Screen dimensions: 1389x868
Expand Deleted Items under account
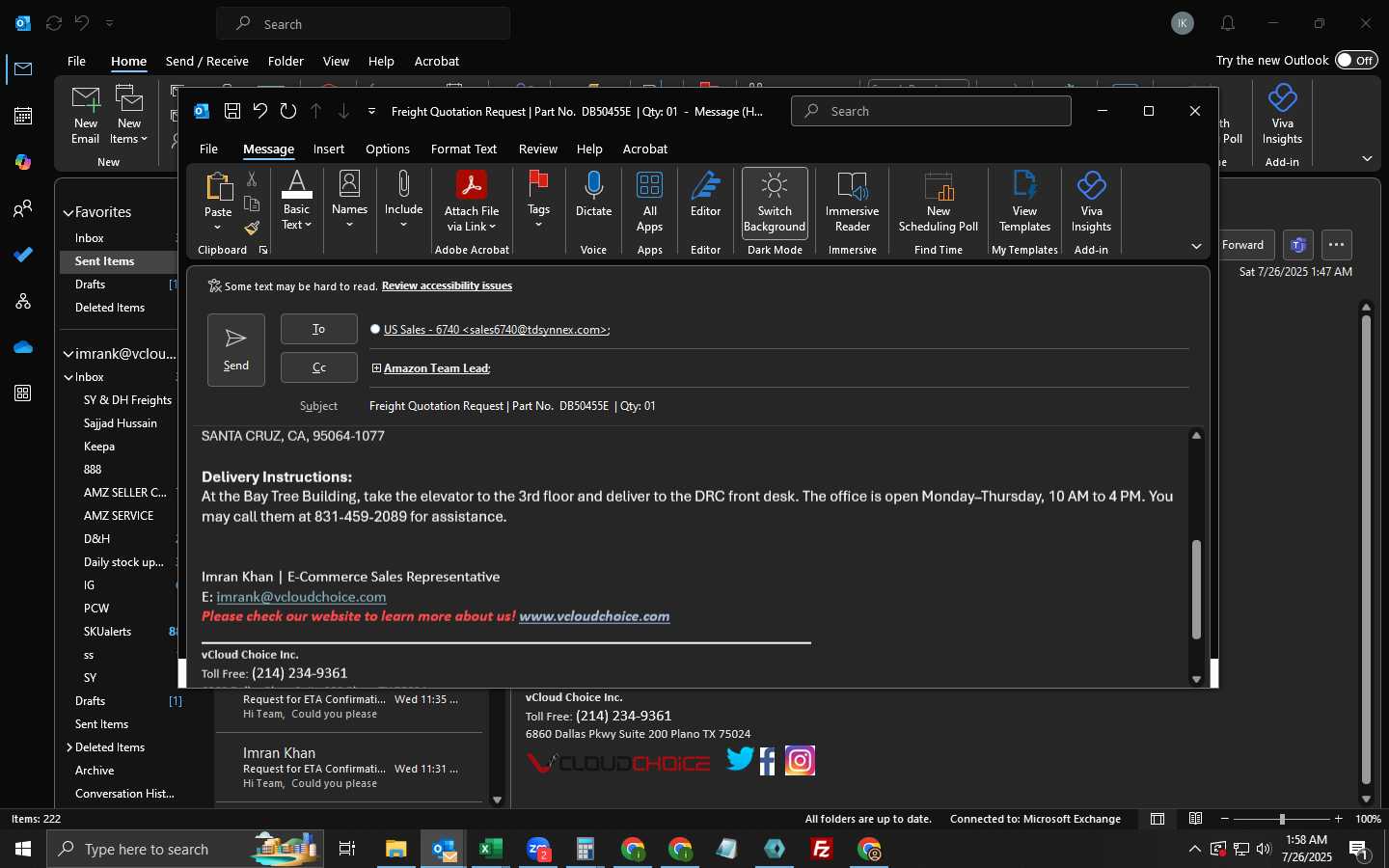pyautogui.click(x=69, y=747)
